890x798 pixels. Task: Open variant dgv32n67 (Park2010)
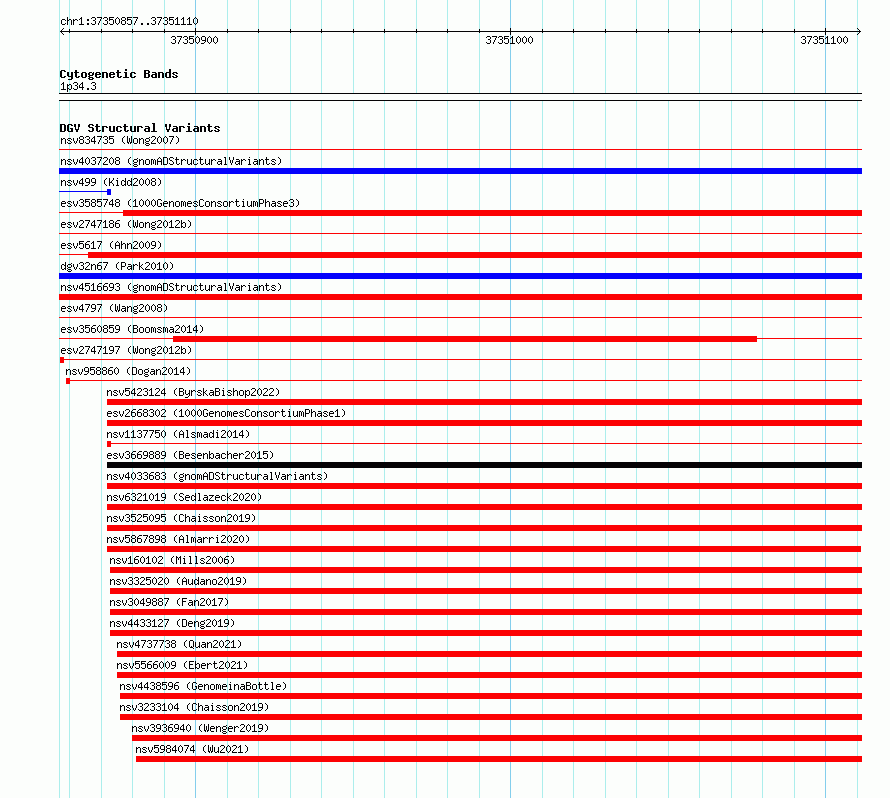pos(117,266)
